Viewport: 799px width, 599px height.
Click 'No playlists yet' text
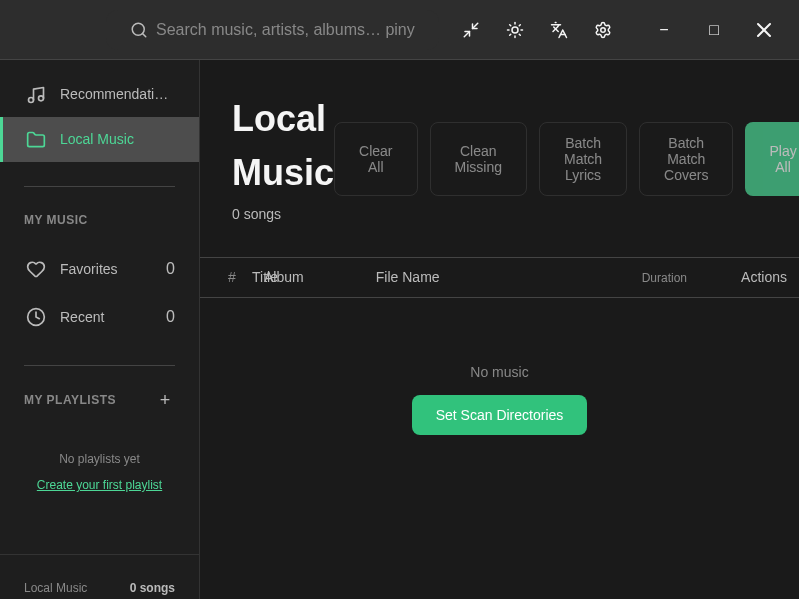99,459
